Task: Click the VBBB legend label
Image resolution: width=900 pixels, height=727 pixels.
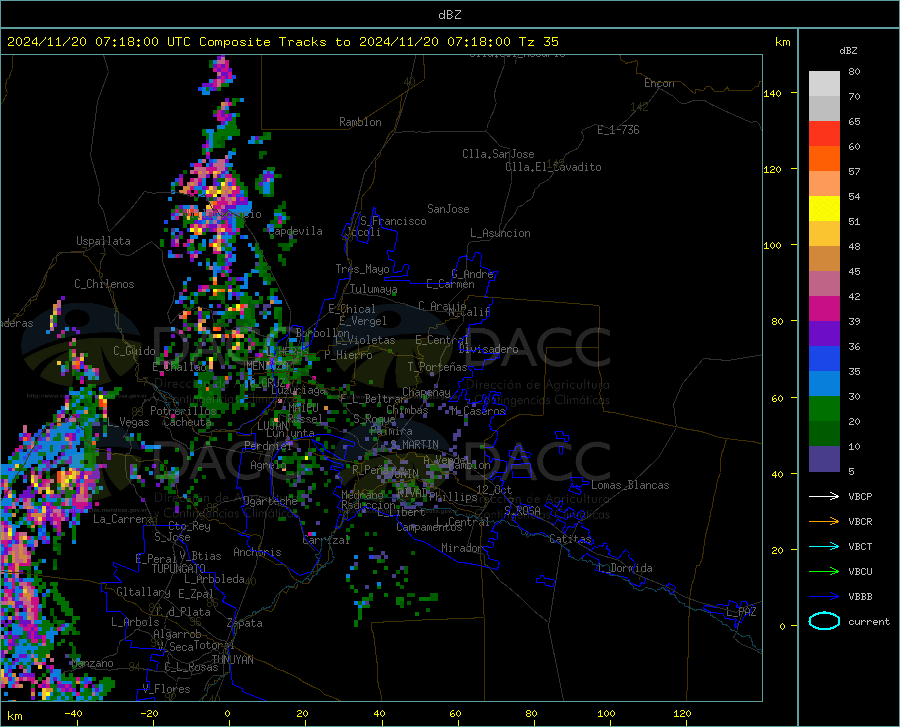Action: (860, 597)
